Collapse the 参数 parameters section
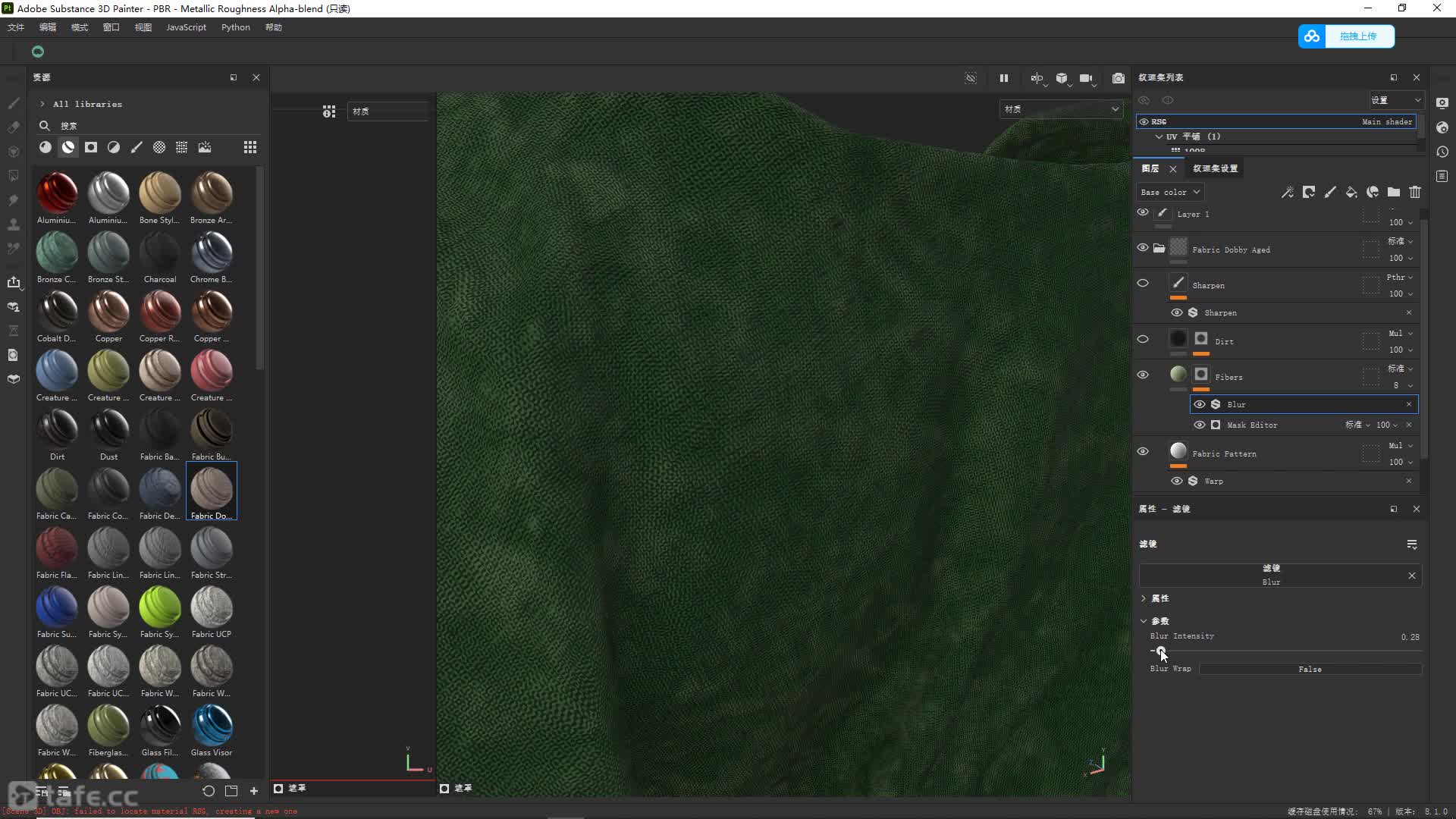This screenshot has width=1456, height=819. tap(1144, 621)
